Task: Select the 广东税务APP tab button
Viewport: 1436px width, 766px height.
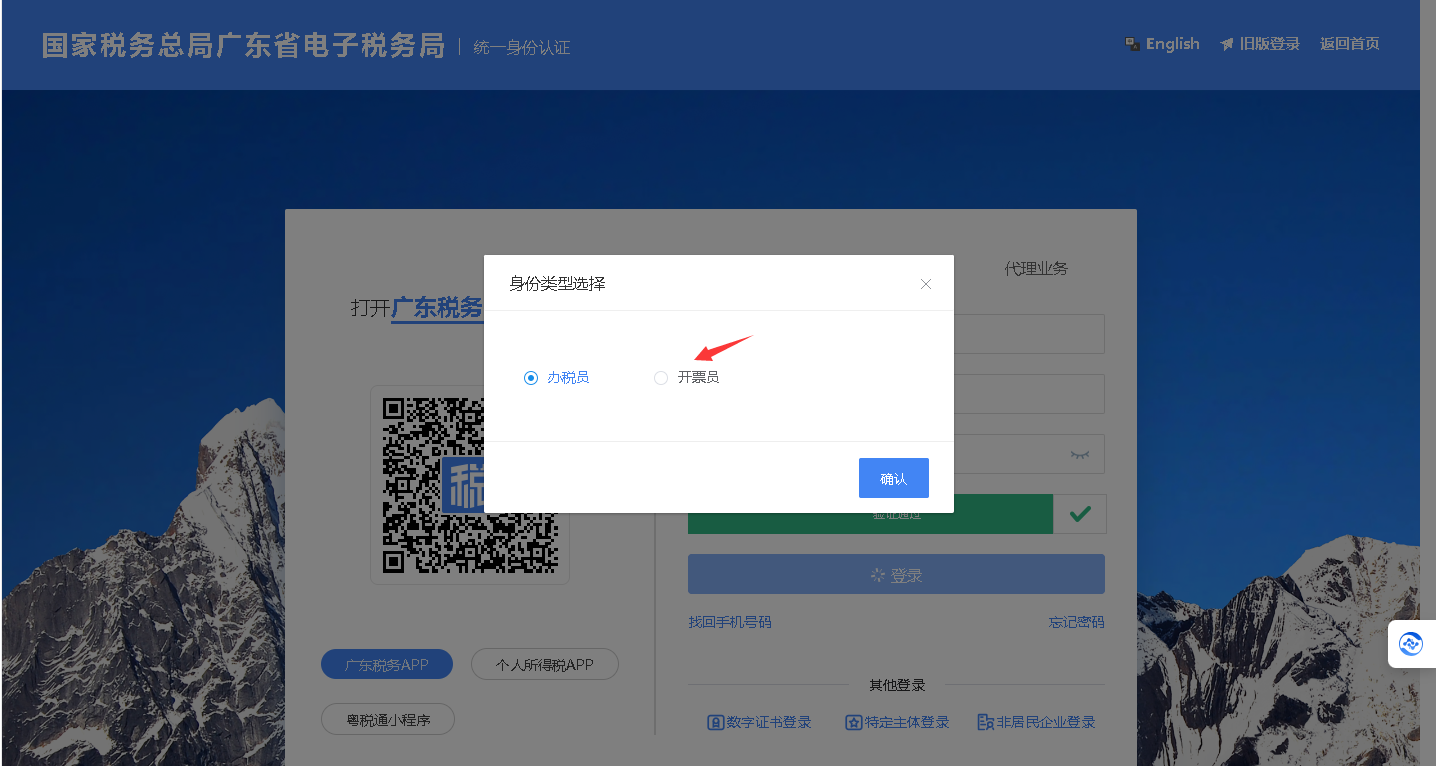Action: (387, 664)
